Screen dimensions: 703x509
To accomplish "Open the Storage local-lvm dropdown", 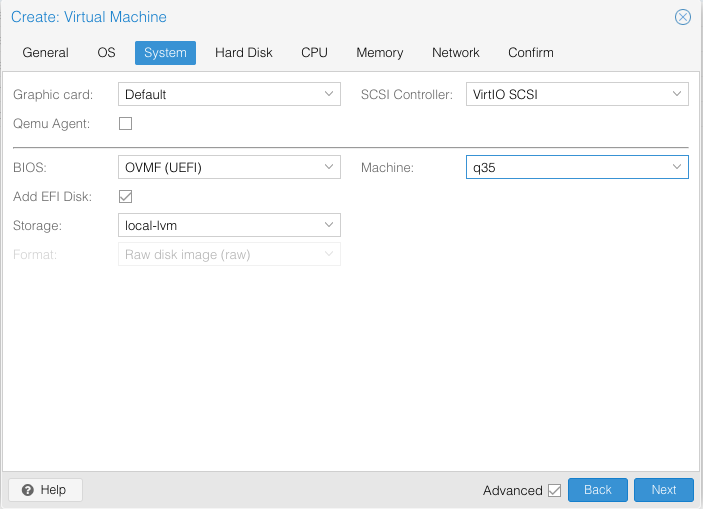I will click(x=229, y=225).
